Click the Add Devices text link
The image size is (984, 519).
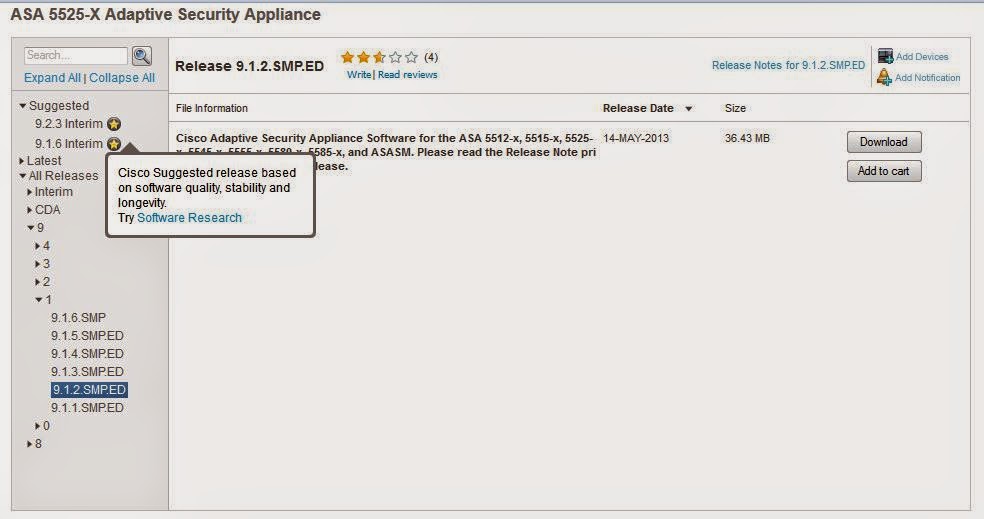tap(922, 56)
